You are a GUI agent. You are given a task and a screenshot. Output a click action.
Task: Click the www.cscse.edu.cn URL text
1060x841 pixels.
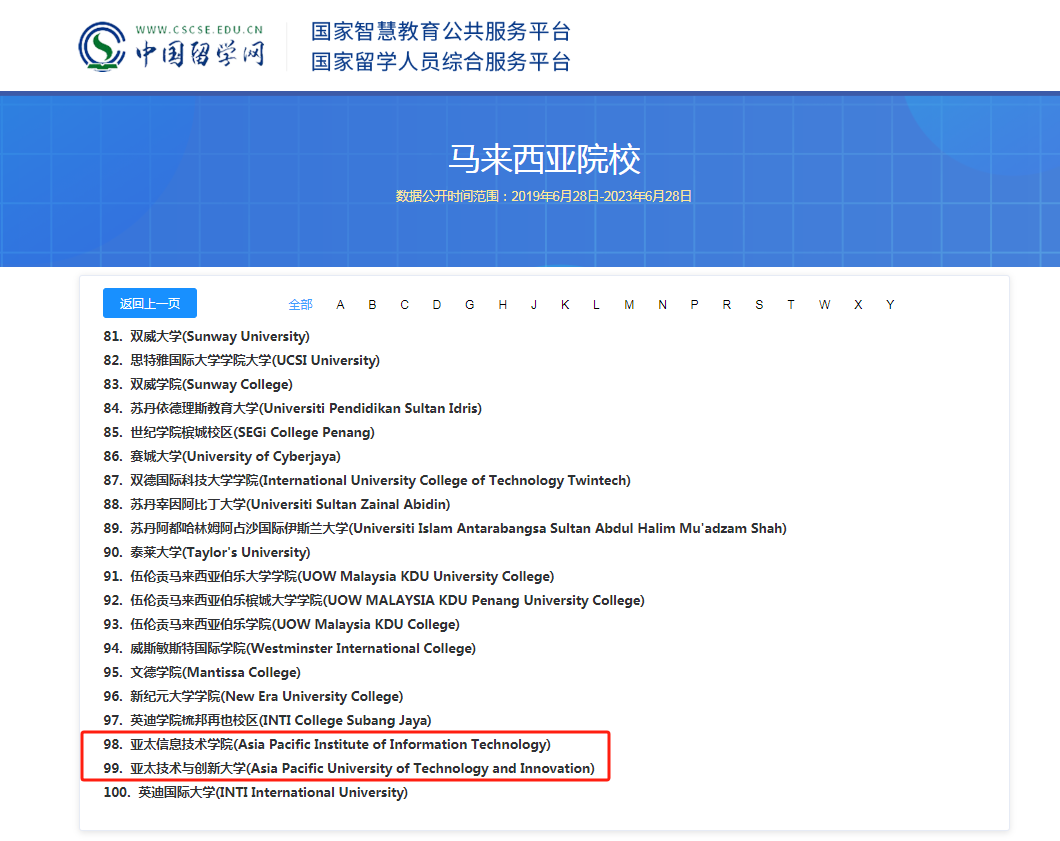[x=199, y=30]
